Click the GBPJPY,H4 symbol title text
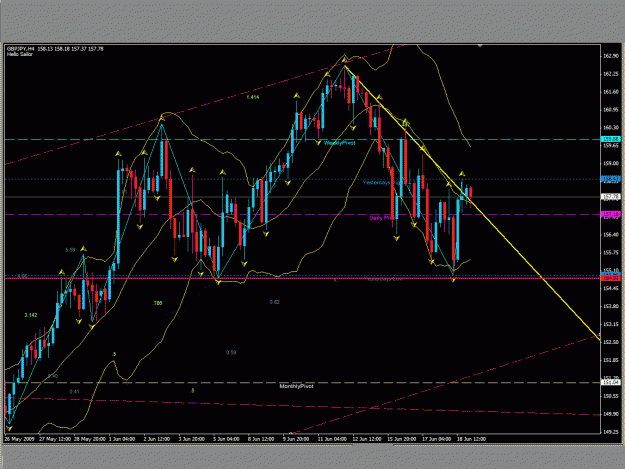The width and height of the screenshot is (625, 469). point(20,49)
